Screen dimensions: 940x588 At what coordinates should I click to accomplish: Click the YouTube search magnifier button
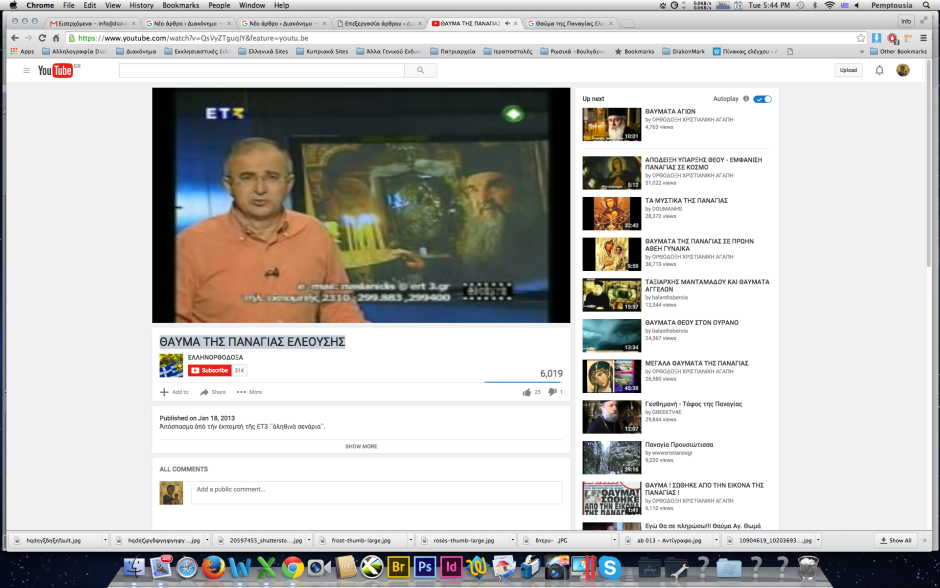(x=420, y=70)
